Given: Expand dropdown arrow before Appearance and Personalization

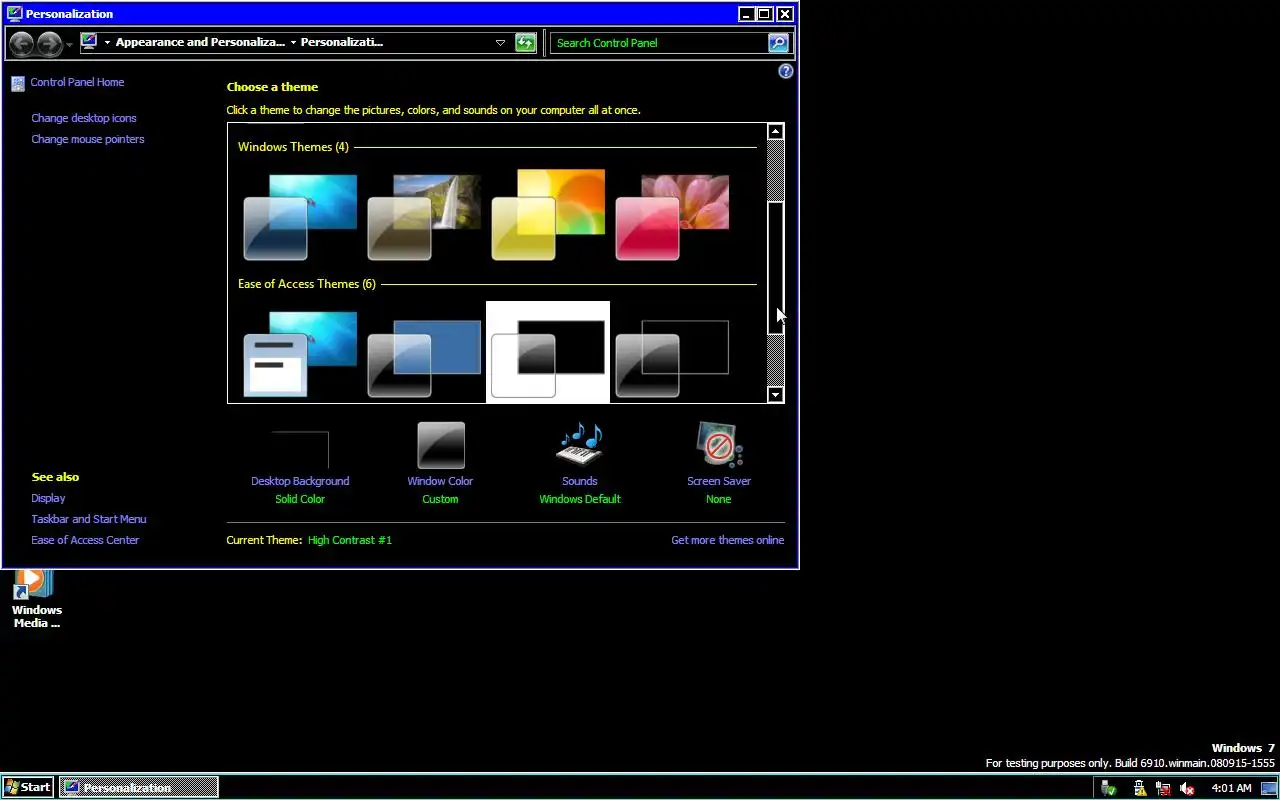Looking at the screenshot, I should 107,43.
